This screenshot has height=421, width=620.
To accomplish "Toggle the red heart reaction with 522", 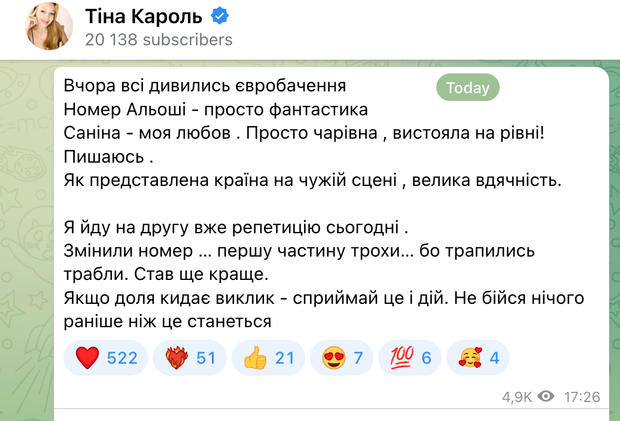I will (x=106, y=358).
